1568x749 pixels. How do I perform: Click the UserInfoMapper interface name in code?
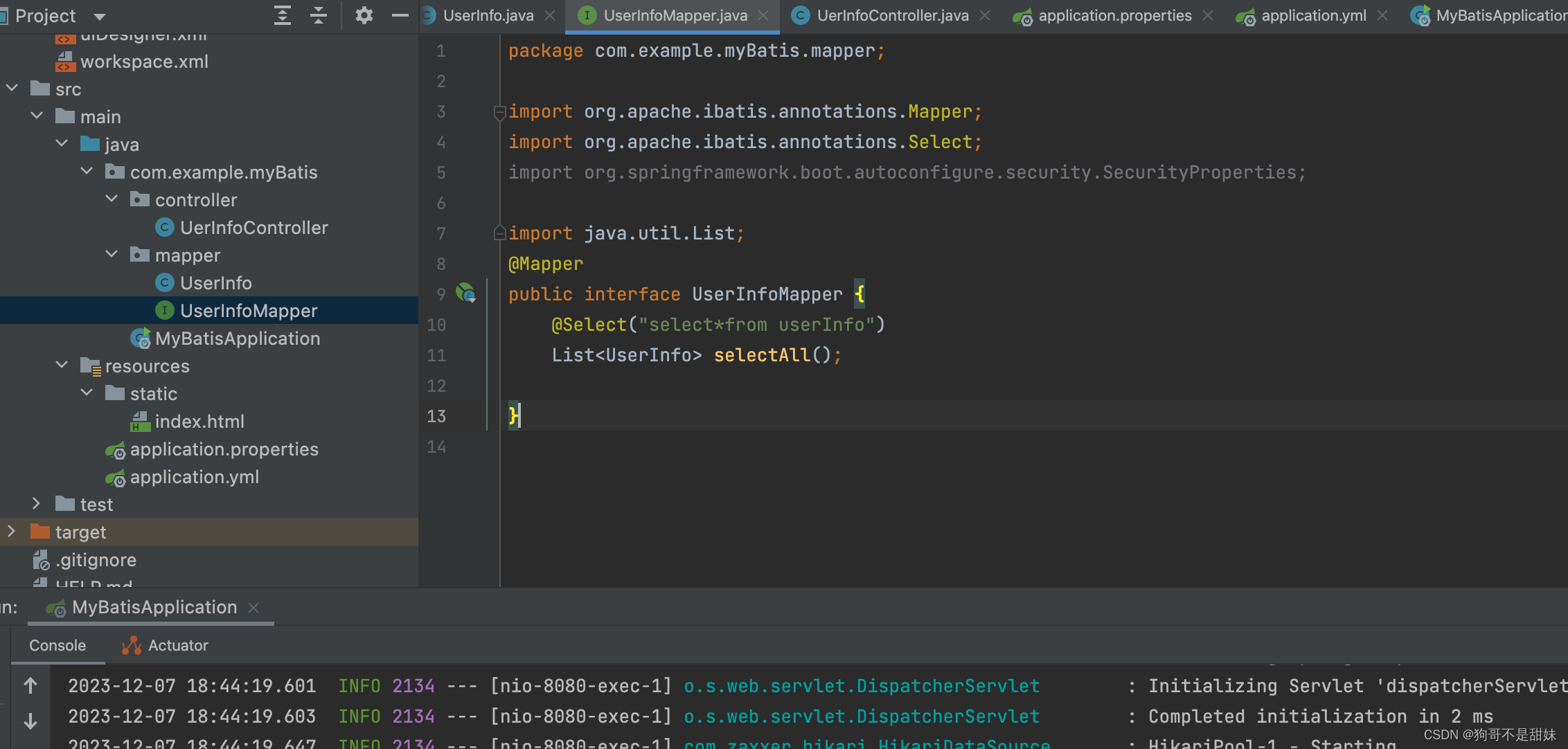click(767, 294)
